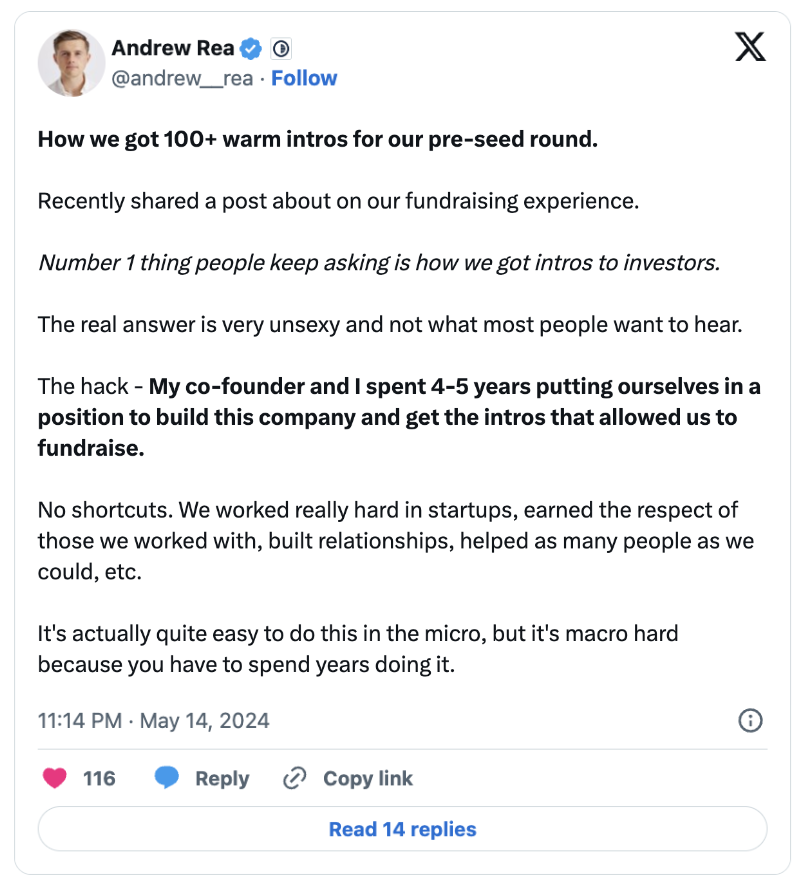Open the @andrew__rea handle
This screenshot has width=798, height=884.
pos(182,78)
